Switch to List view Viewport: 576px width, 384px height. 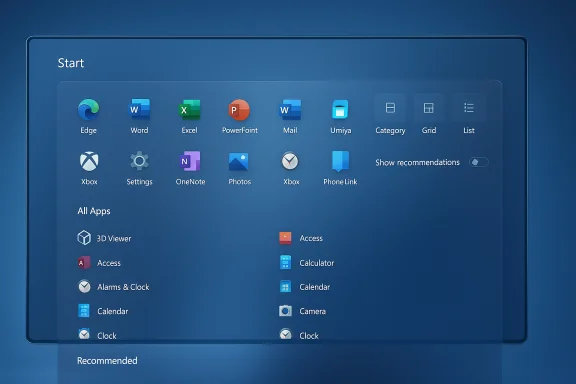click(x=469, y=115)
